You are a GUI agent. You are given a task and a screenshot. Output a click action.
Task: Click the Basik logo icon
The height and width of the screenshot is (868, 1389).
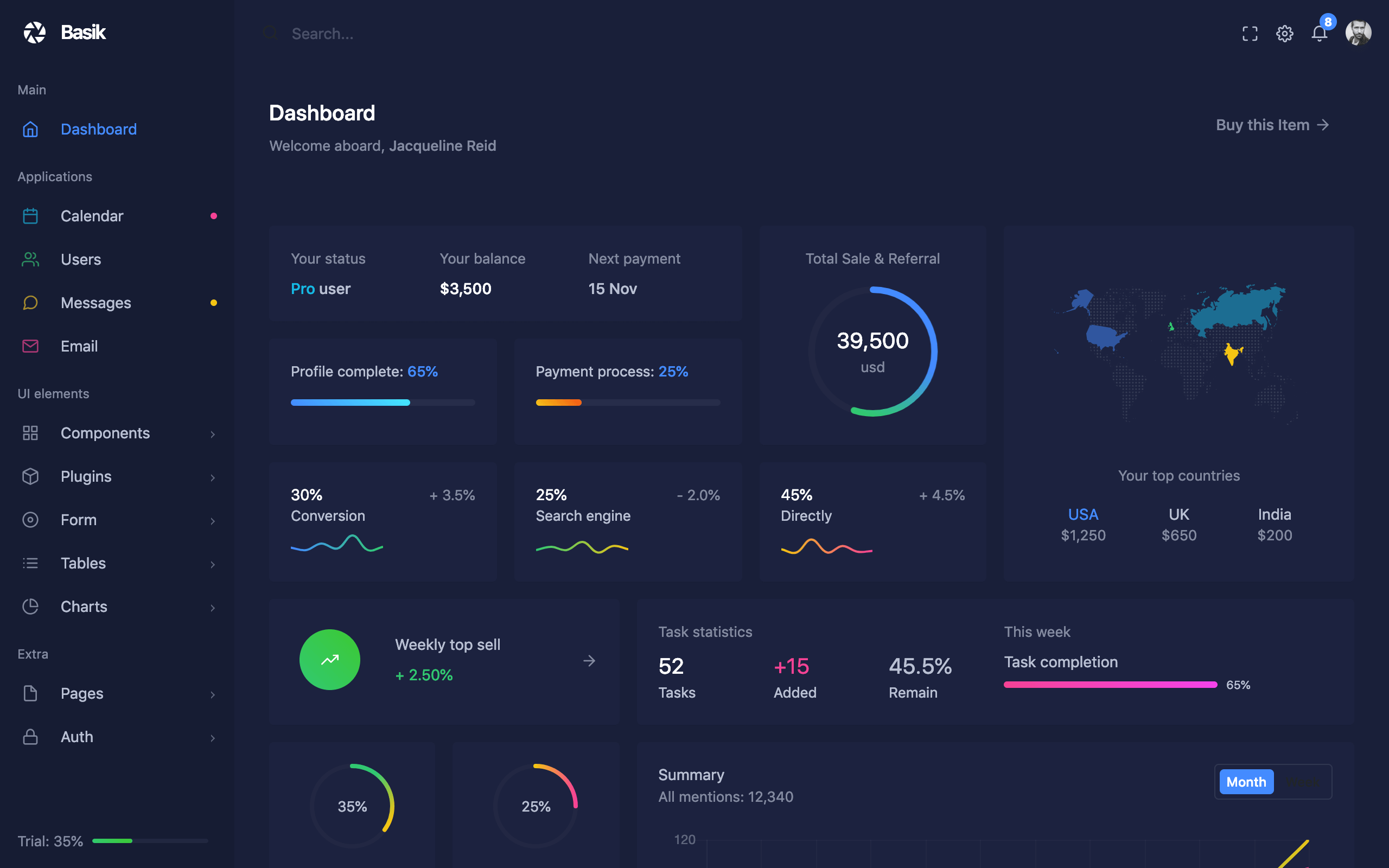(34, 33)
